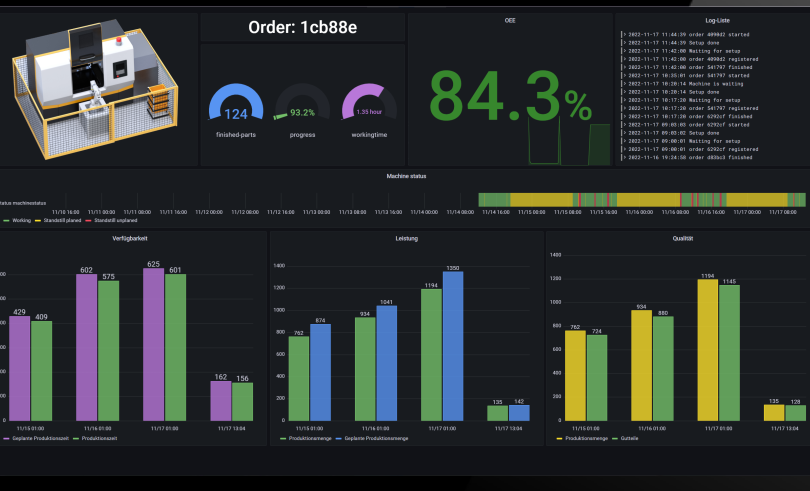810x491 pixels.
Task: Click the Machine status panel title
Action: [406, 176]
